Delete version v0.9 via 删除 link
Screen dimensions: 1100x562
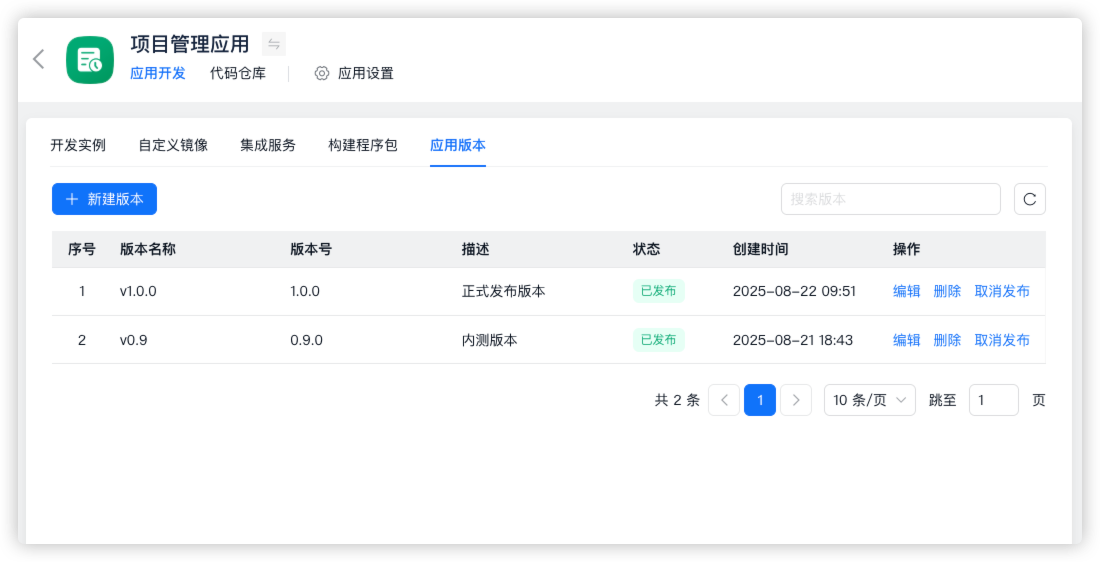click(947, 340)
